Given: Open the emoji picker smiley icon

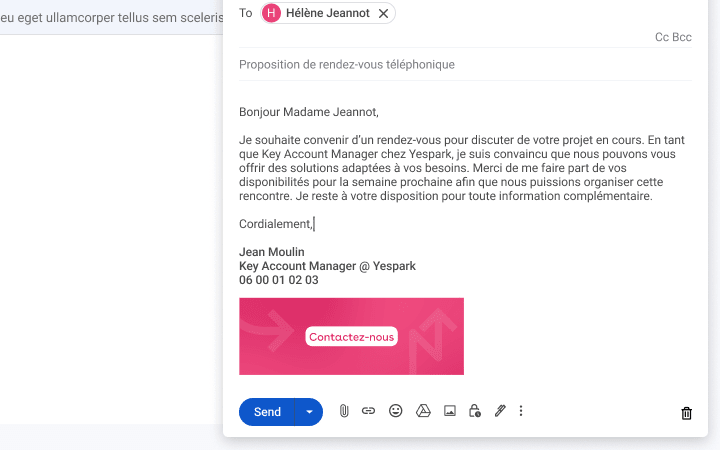Looking at the screenshot, I should 395,411.
